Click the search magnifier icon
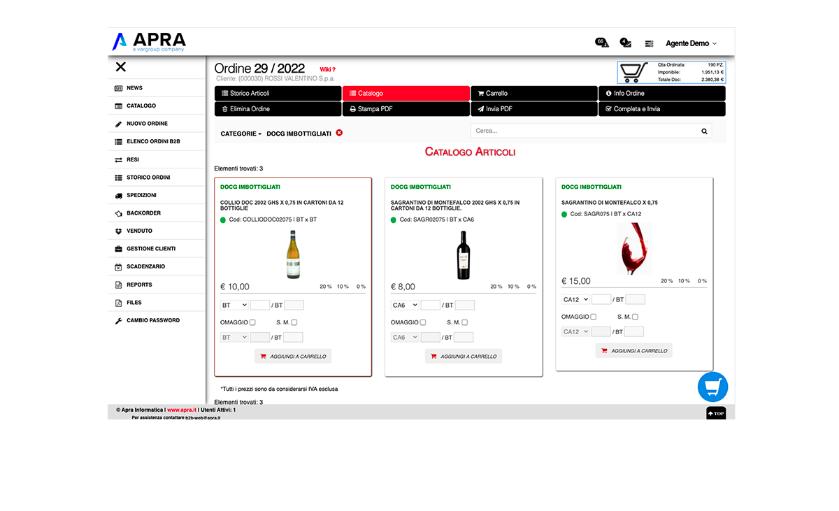This screenshot has width=839, height=511. click(704, 131)
